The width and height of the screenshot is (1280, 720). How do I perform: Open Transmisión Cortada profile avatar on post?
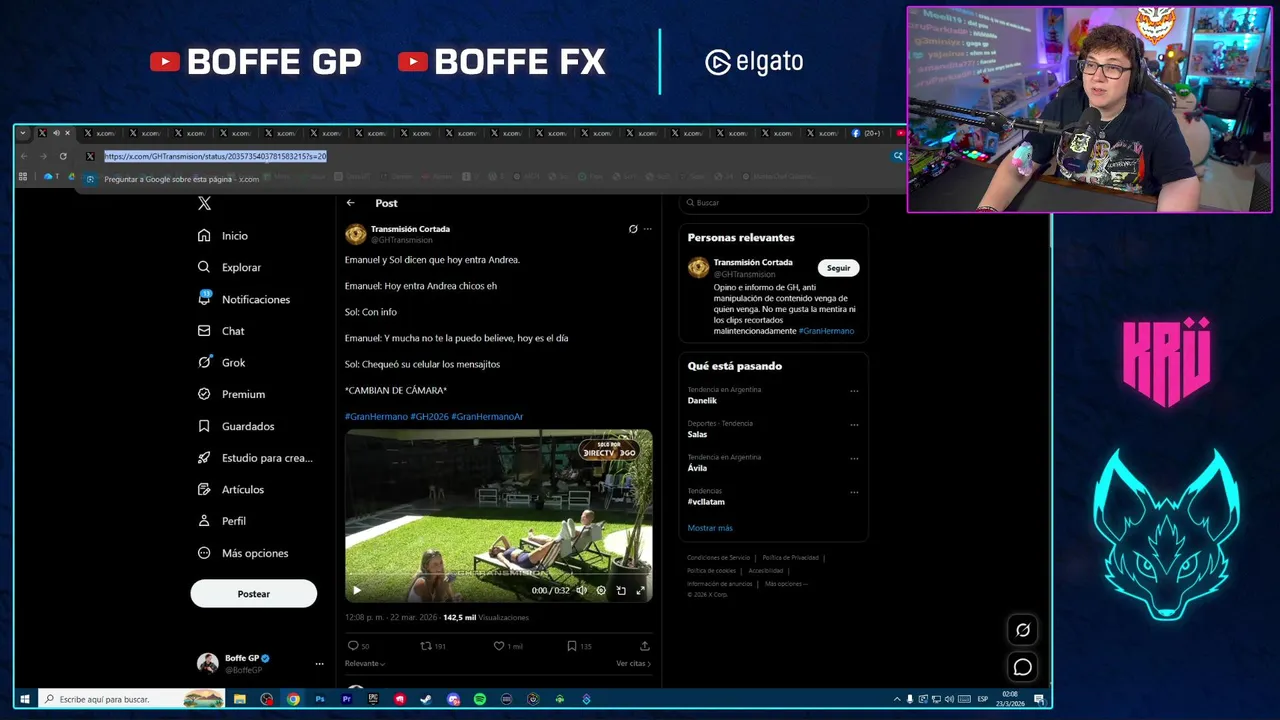pos(355,234)
